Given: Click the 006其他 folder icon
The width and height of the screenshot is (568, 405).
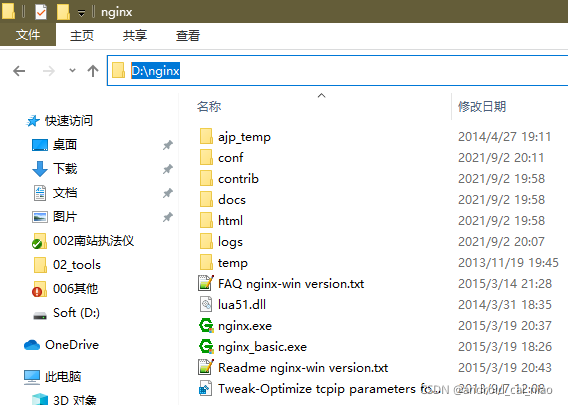Looking at the screenshot, I should pyautogui.click(x=39, y=289).
